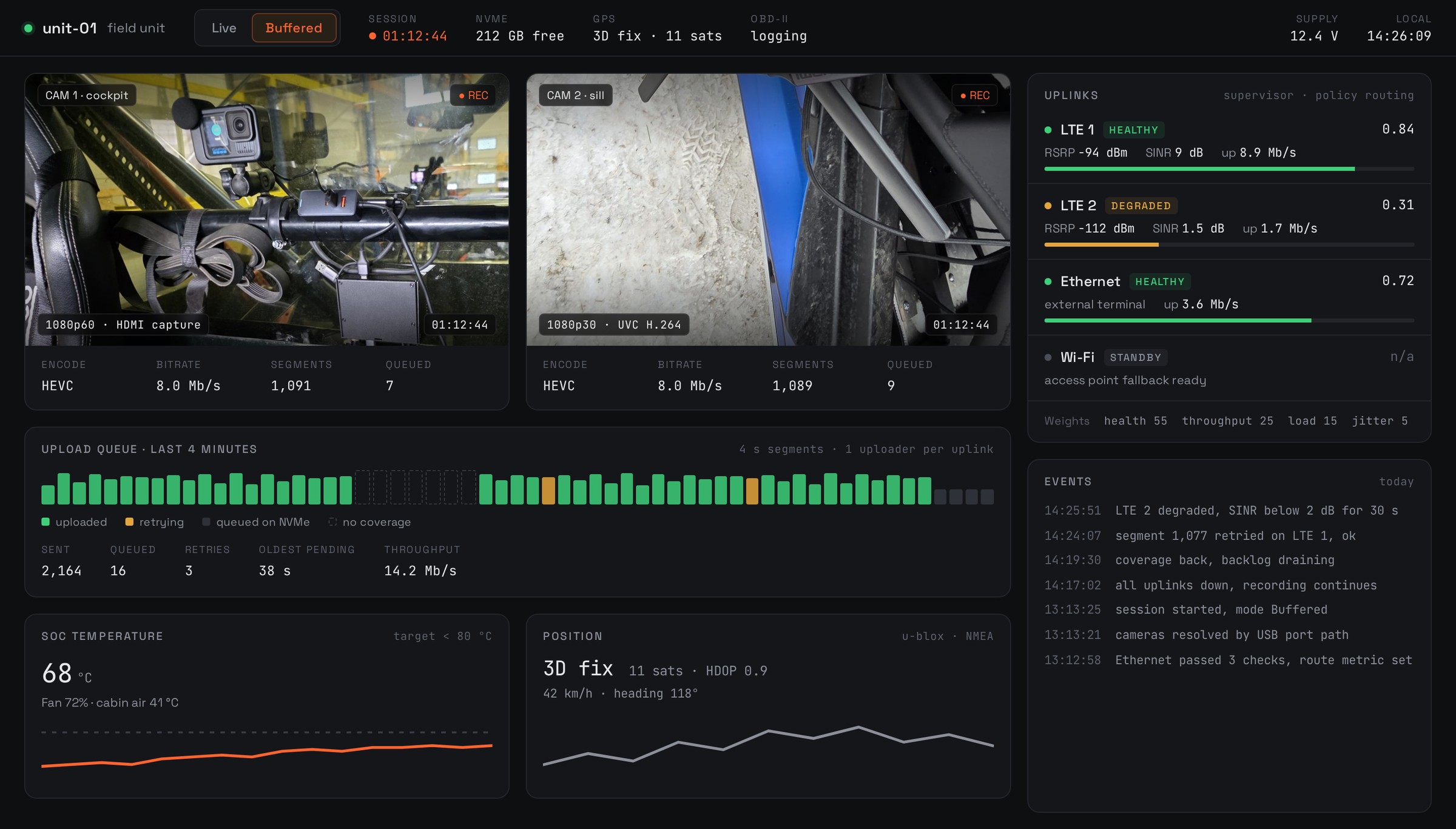The image size is (1456, 829).
Task: Select the all uplinks down event
Action: (x=1229, y=585)
